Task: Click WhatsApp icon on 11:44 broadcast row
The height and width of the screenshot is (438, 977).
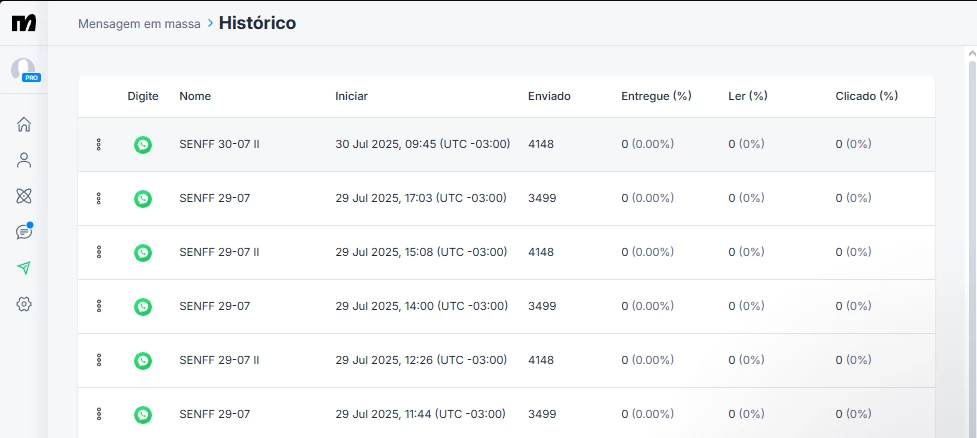Action: click(x=143, y=415)
